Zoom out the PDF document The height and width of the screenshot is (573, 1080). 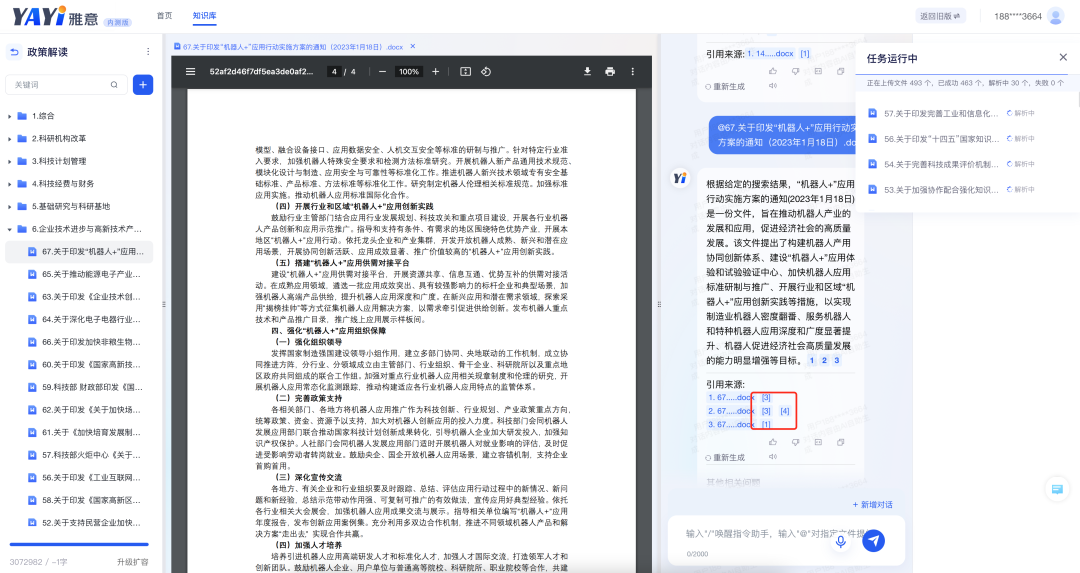(x=382, y=72)
